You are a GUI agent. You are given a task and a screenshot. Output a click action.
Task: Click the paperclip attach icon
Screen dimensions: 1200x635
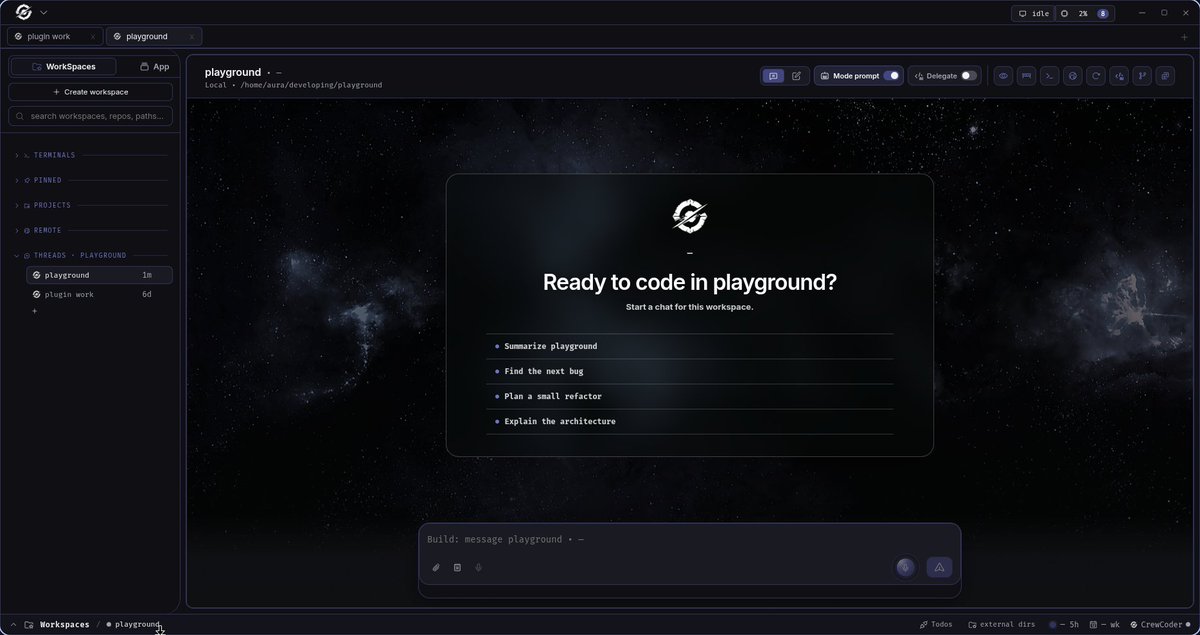[436, 567]
